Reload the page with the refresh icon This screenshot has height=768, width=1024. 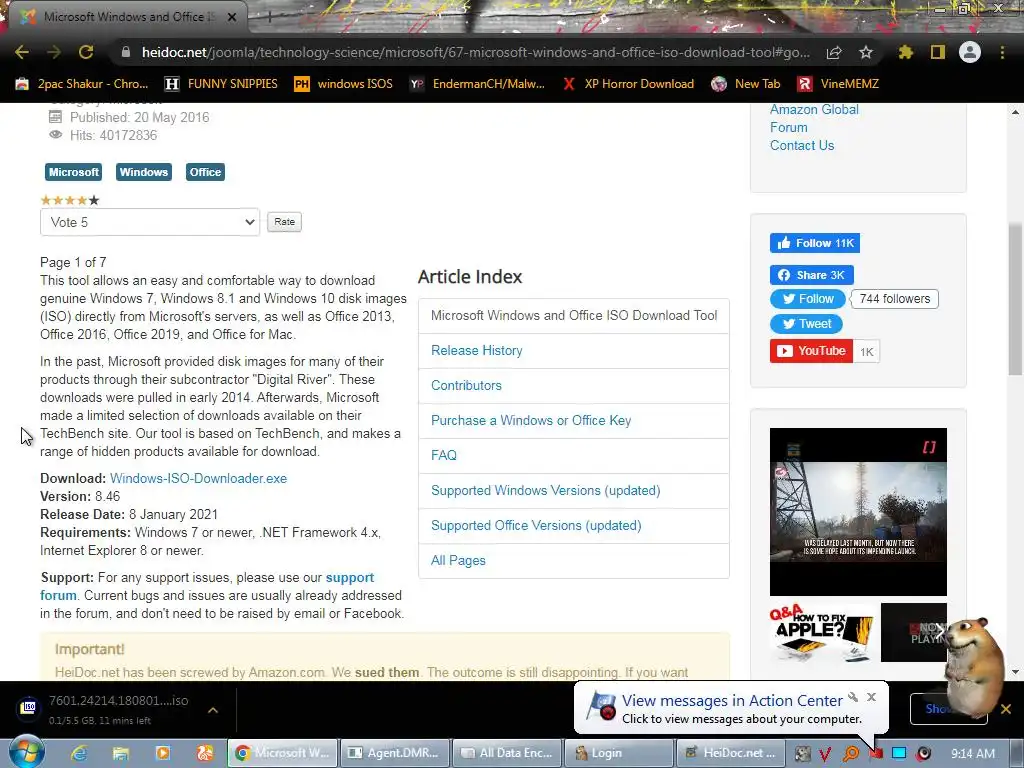(86, 52)
